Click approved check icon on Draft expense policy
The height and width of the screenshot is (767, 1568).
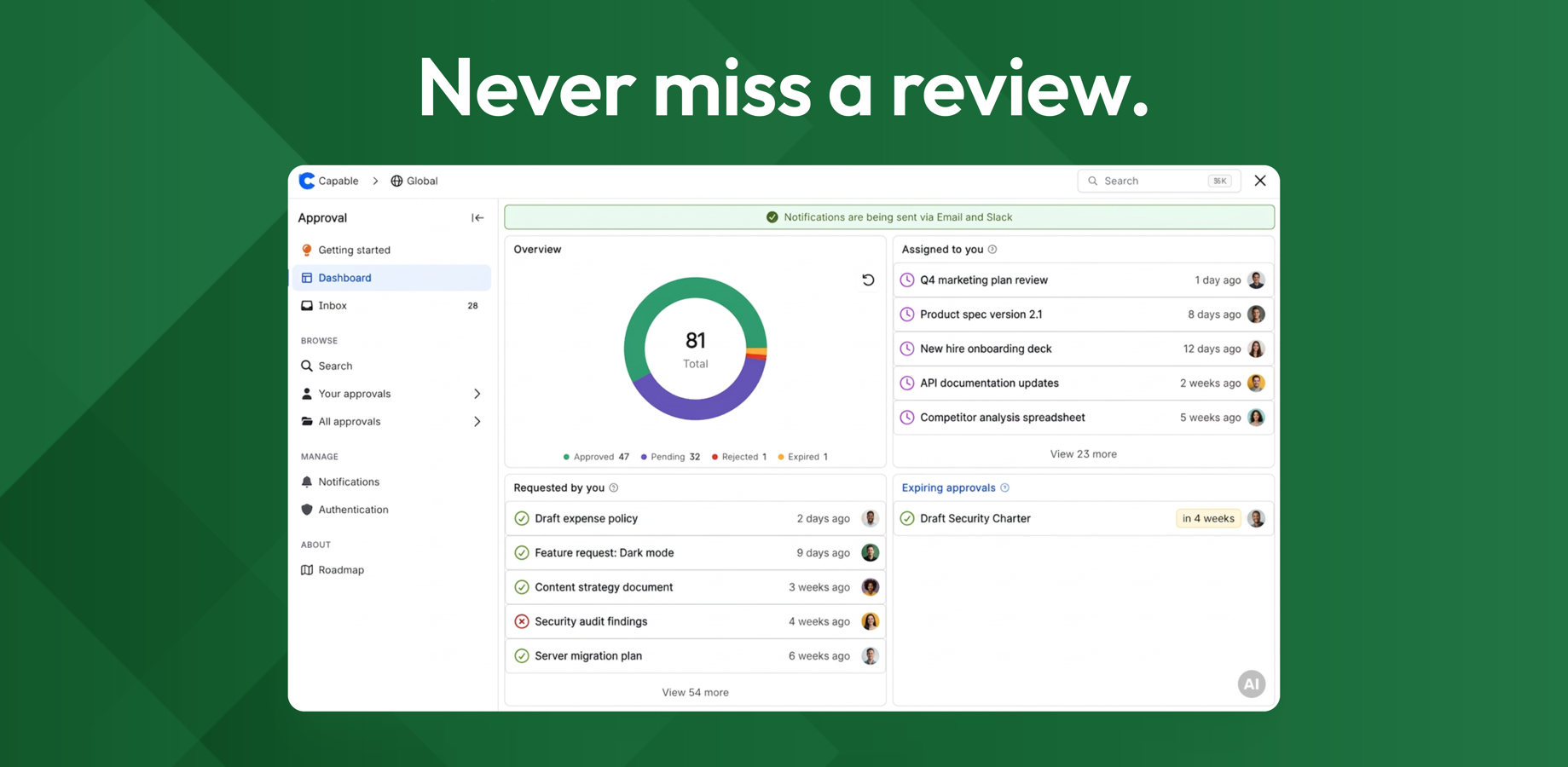coord(522,518)
